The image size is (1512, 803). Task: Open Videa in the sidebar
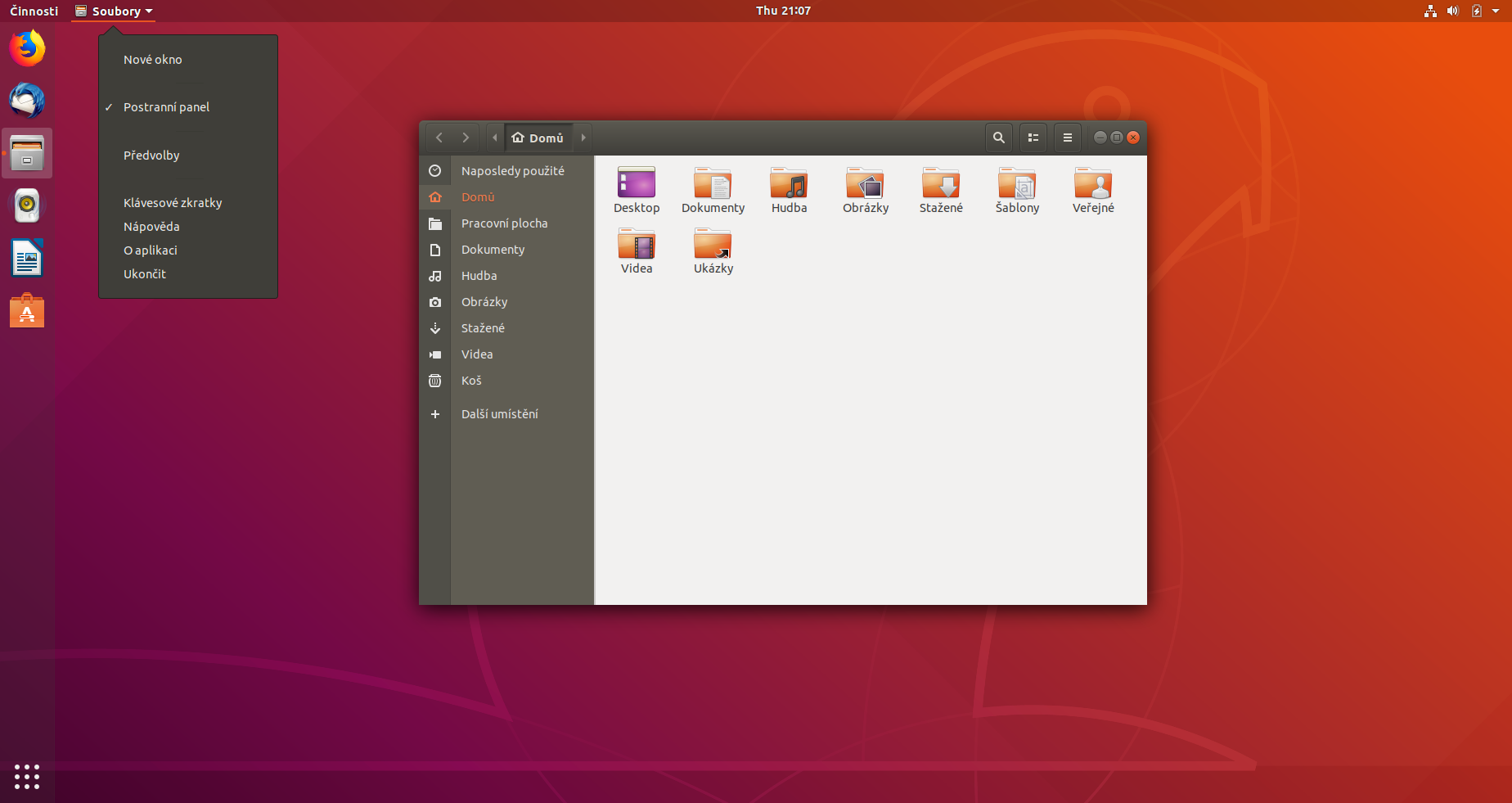pos(507,354)
